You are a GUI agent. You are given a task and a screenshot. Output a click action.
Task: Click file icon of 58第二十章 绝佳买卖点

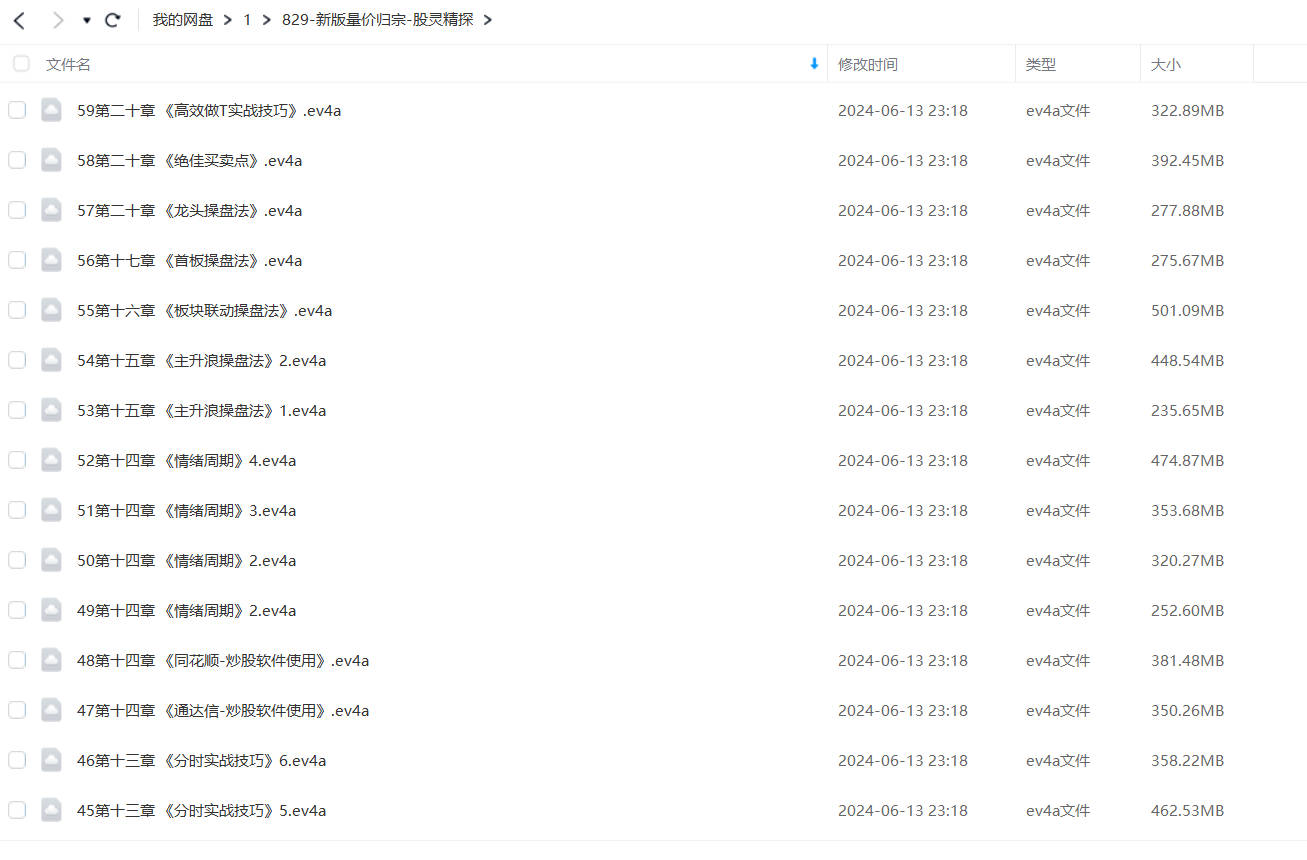pyautogui.click(x=51, y=160)
